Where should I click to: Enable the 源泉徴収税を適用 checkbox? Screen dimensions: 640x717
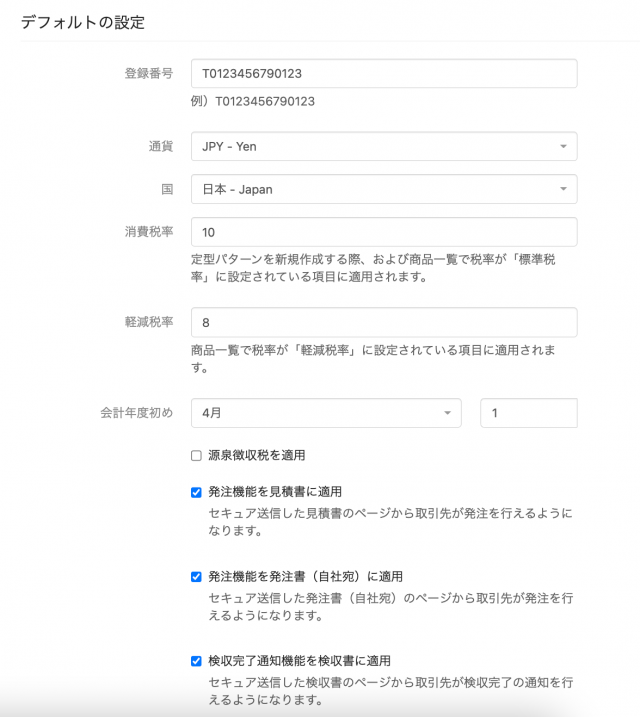[197, 456]
